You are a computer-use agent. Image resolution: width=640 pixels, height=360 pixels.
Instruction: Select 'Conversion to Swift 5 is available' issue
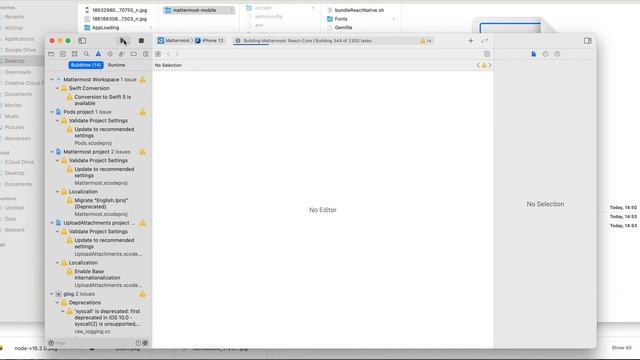(x=102, y=100)
